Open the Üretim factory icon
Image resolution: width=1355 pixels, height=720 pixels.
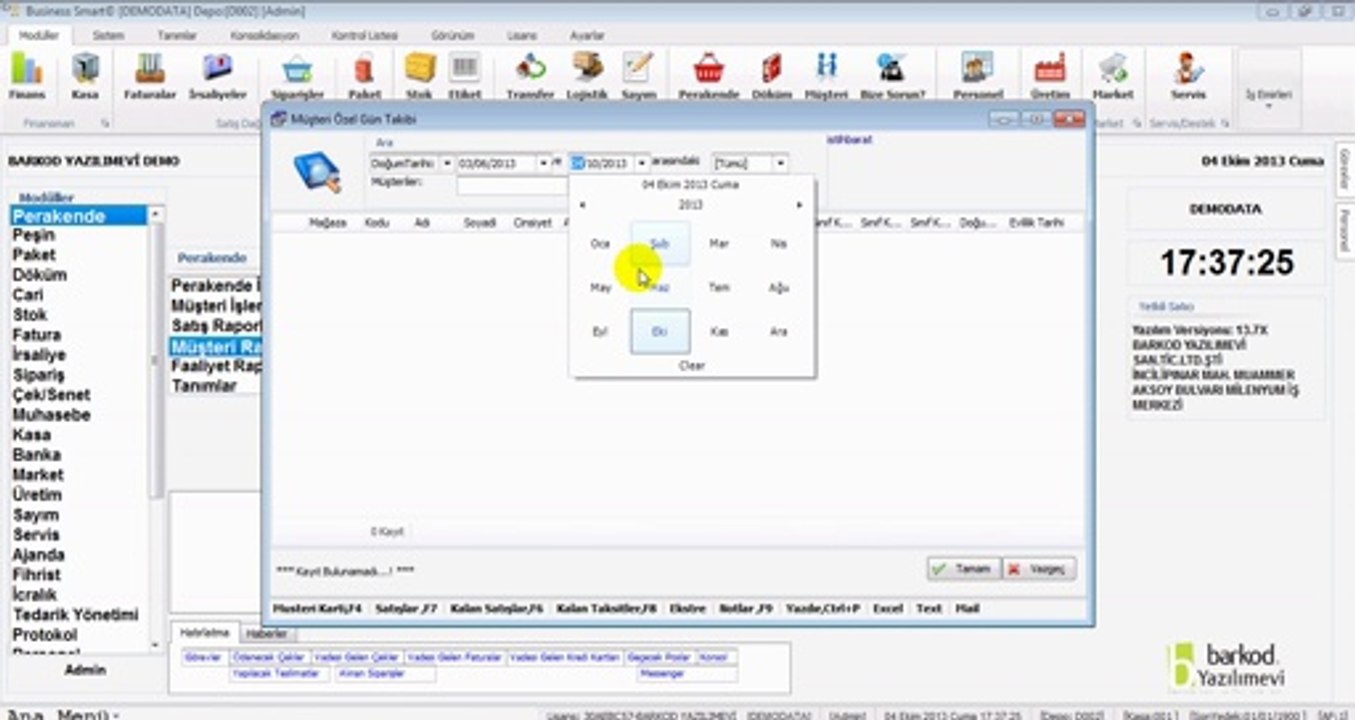click(1050, 75)
